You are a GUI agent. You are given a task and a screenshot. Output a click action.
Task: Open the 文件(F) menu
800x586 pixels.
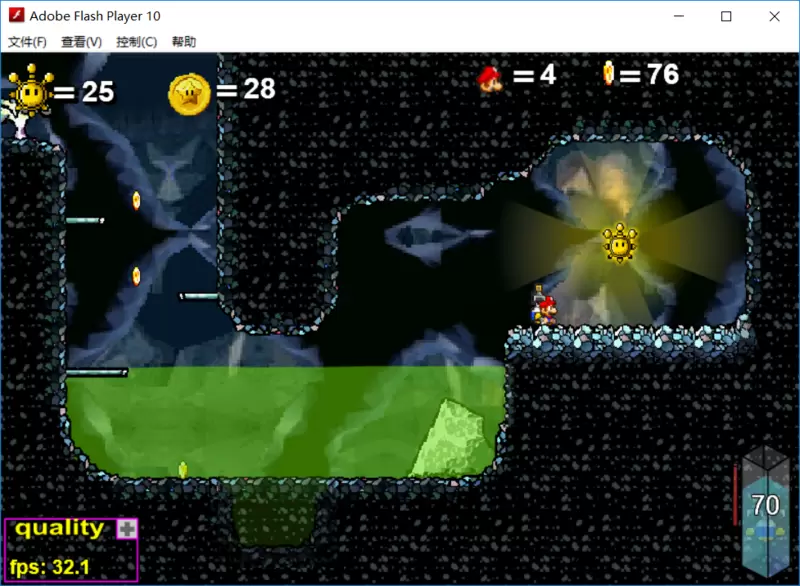27,42
